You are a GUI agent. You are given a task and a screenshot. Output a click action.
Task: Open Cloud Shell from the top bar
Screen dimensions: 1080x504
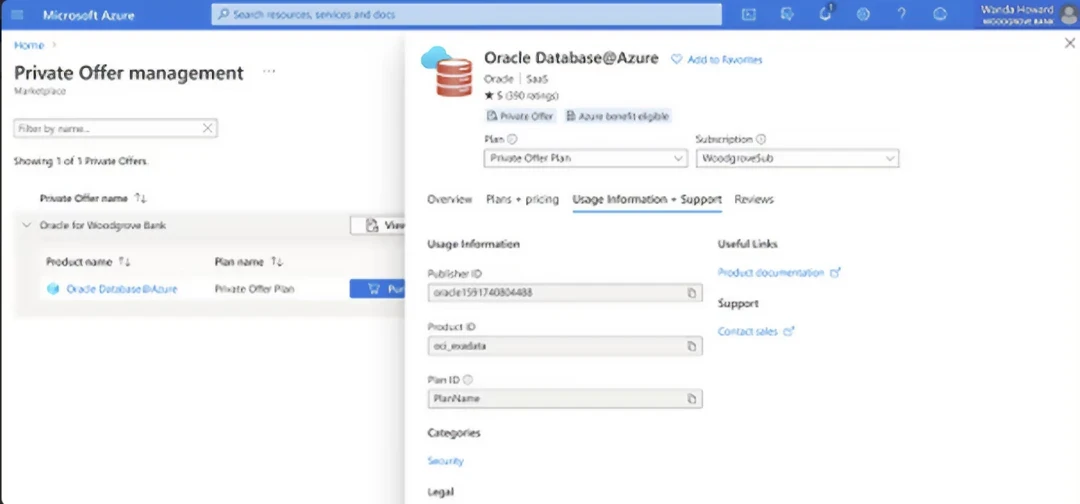click(749, 15)
